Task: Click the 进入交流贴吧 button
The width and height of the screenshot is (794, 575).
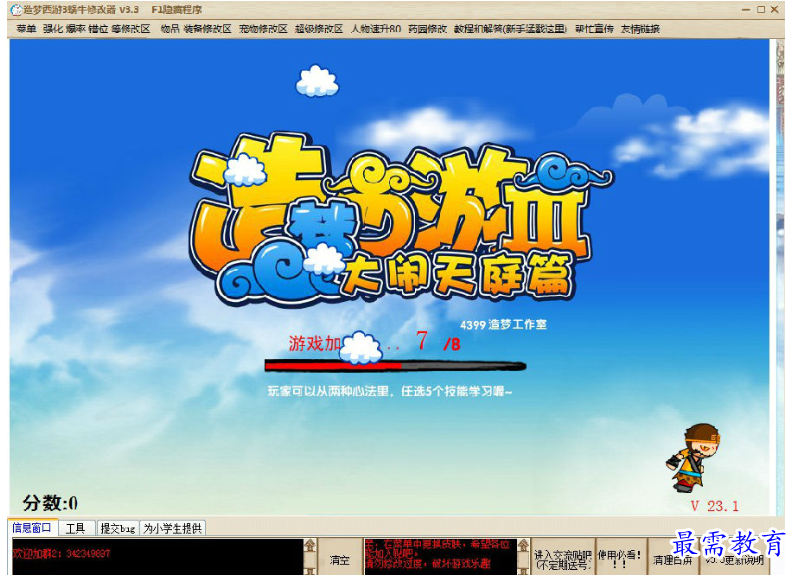Action: coord(563,559)
